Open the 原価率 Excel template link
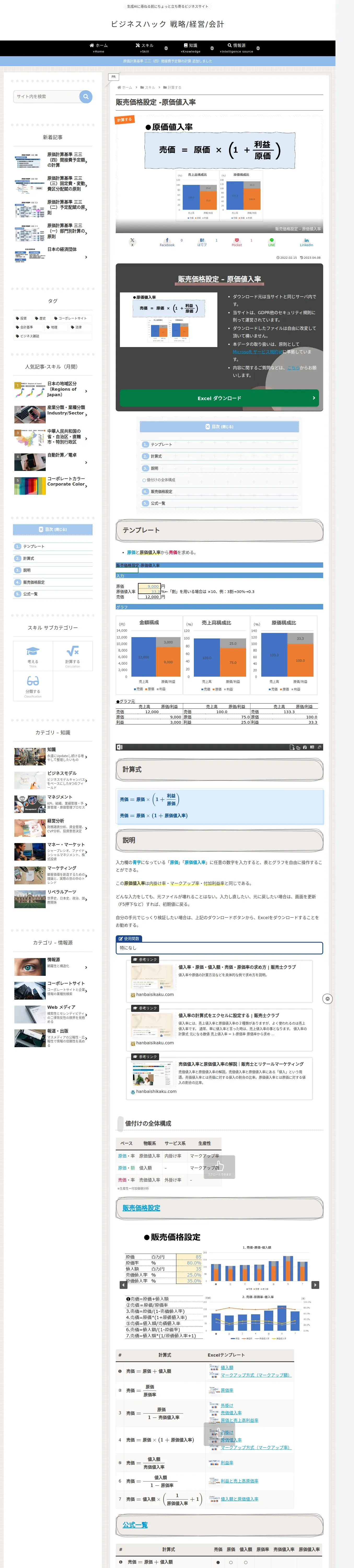 click(227, 1390)
